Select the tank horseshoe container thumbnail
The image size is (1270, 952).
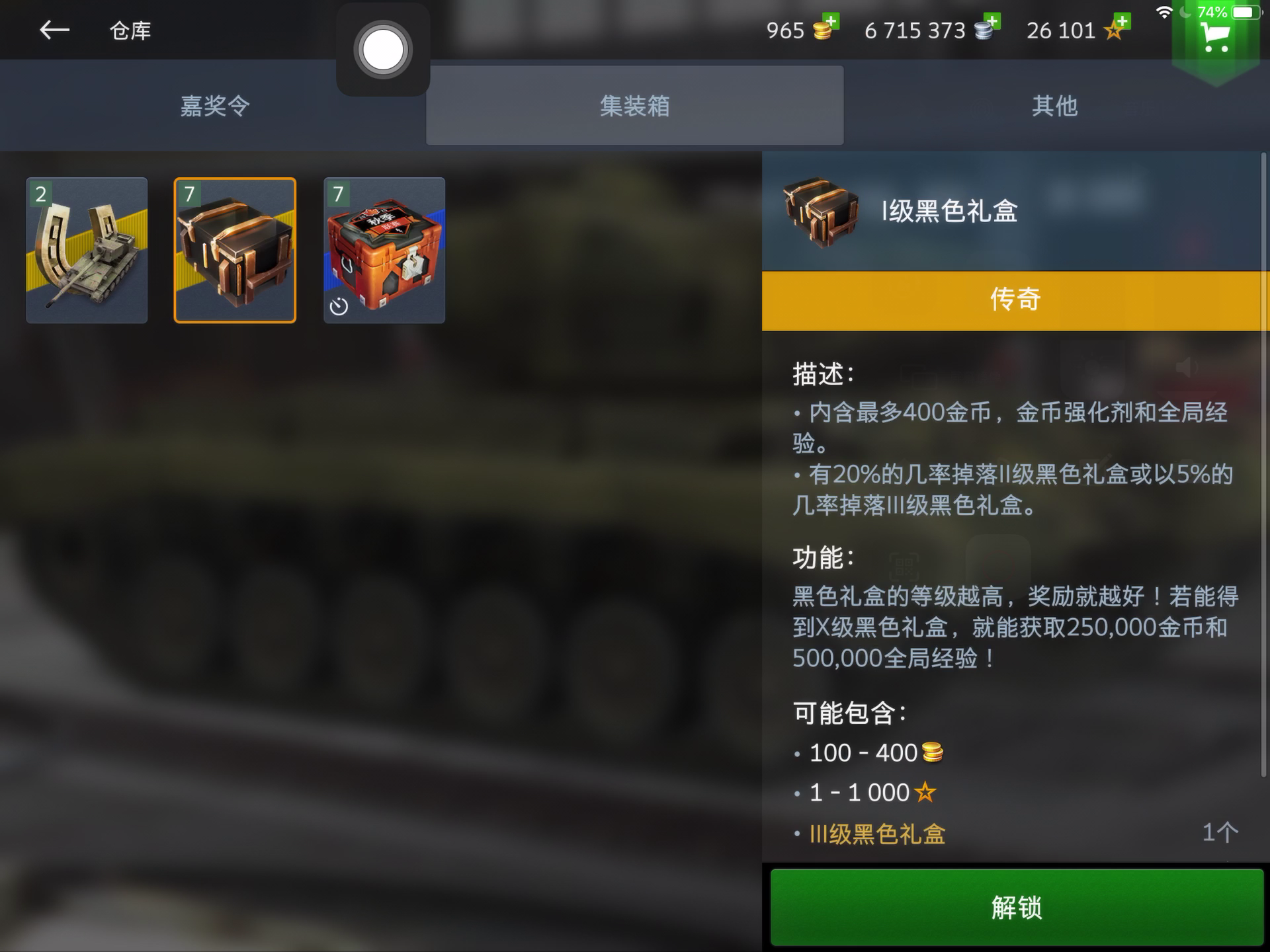(87, 251)
